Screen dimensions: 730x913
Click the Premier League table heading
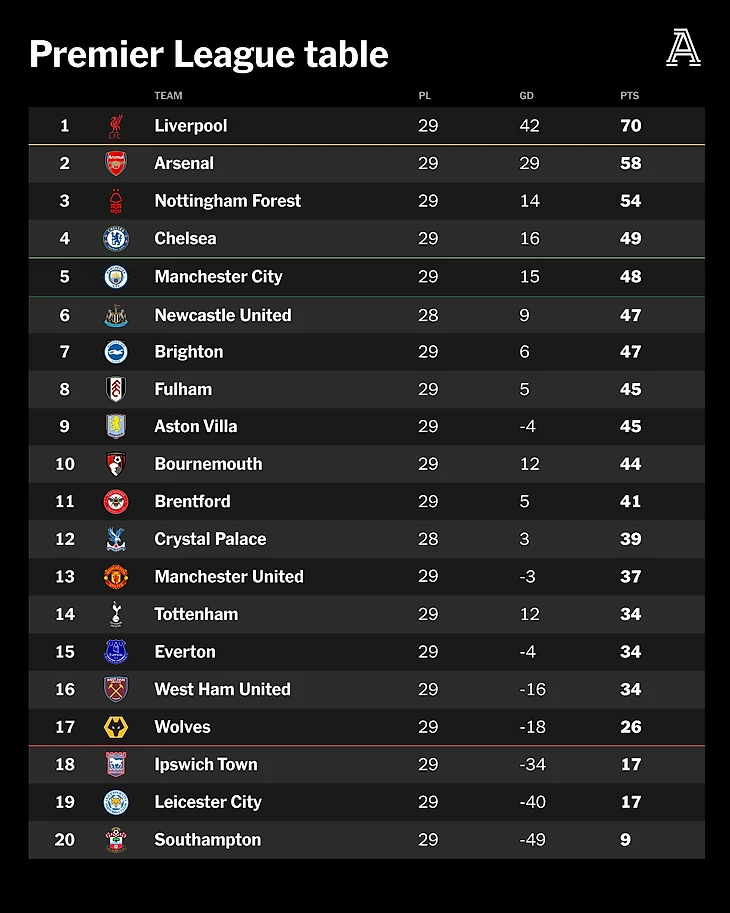[x=208, y=54]
